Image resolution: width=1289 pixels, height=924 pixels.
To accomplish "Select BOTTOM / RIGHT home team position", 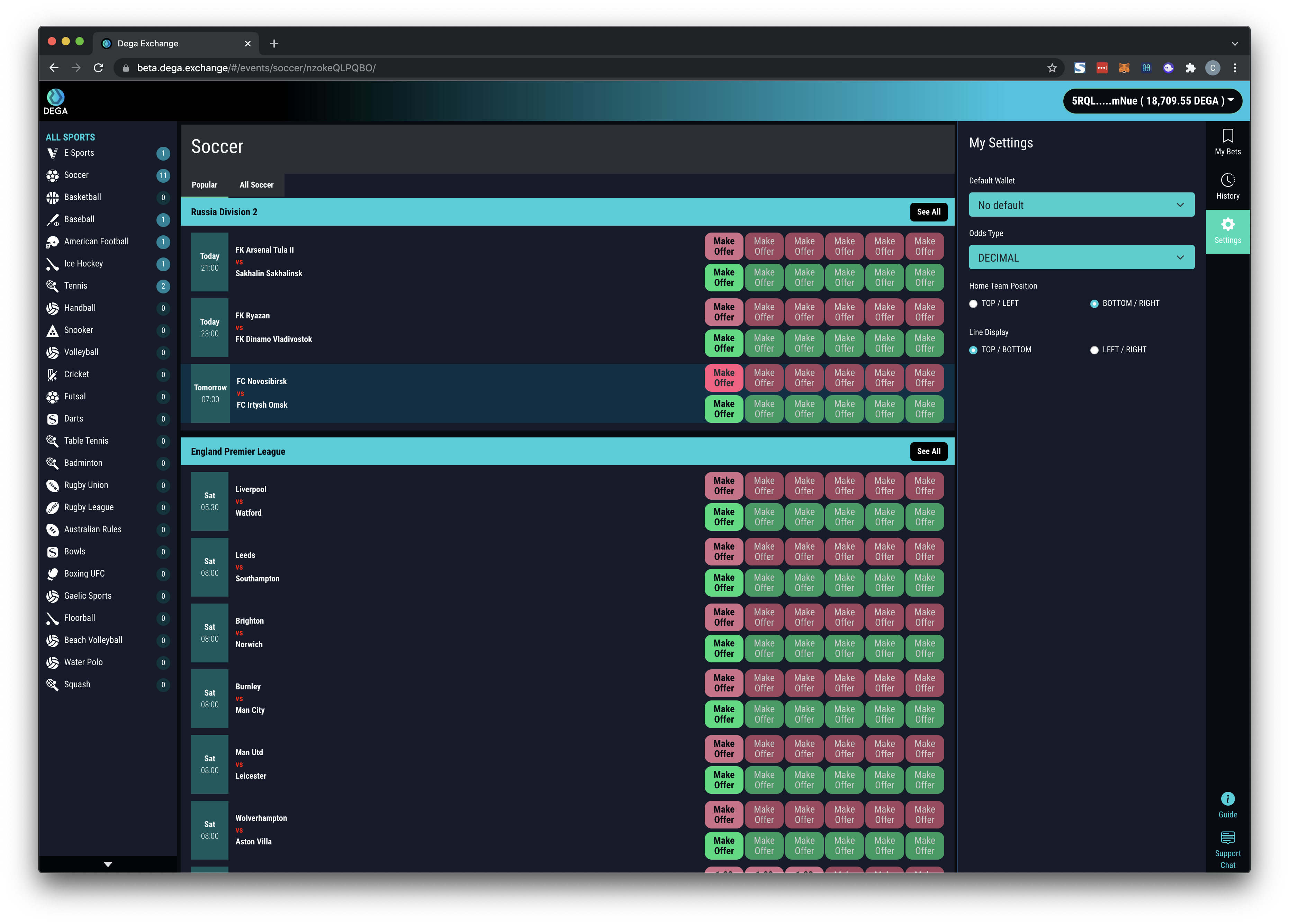I will [x=1094, y=304].
